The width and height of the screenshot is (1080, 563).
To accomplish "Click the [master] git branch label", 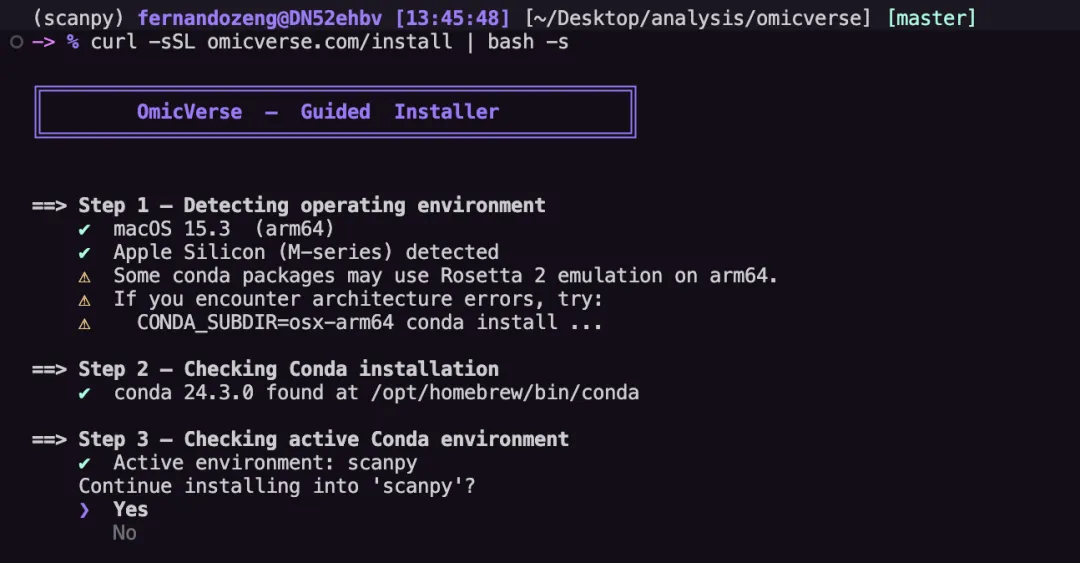I will [x=931, y=18].
